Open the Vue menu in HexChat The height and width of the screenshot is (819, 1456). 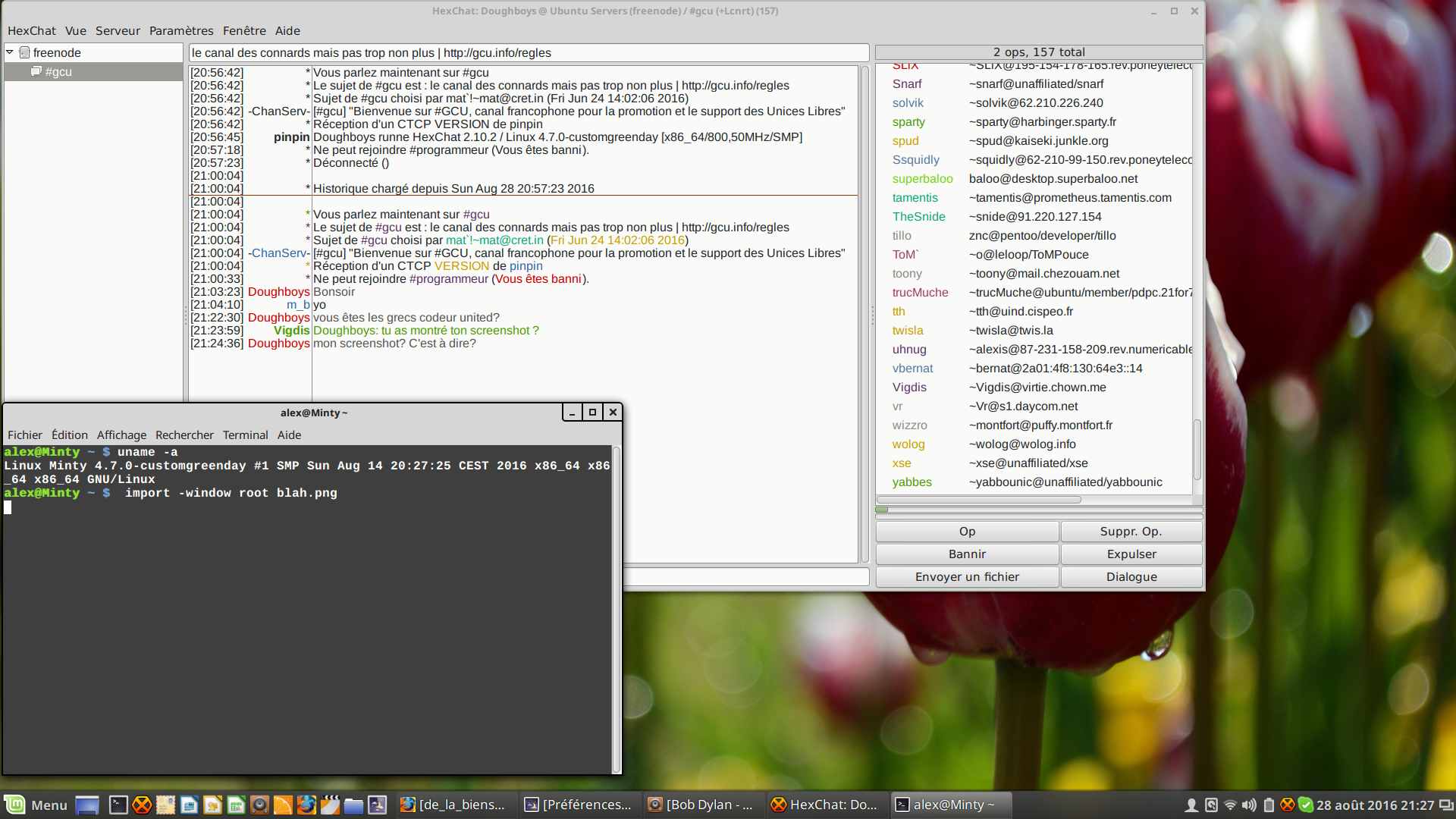click(76, 31)
